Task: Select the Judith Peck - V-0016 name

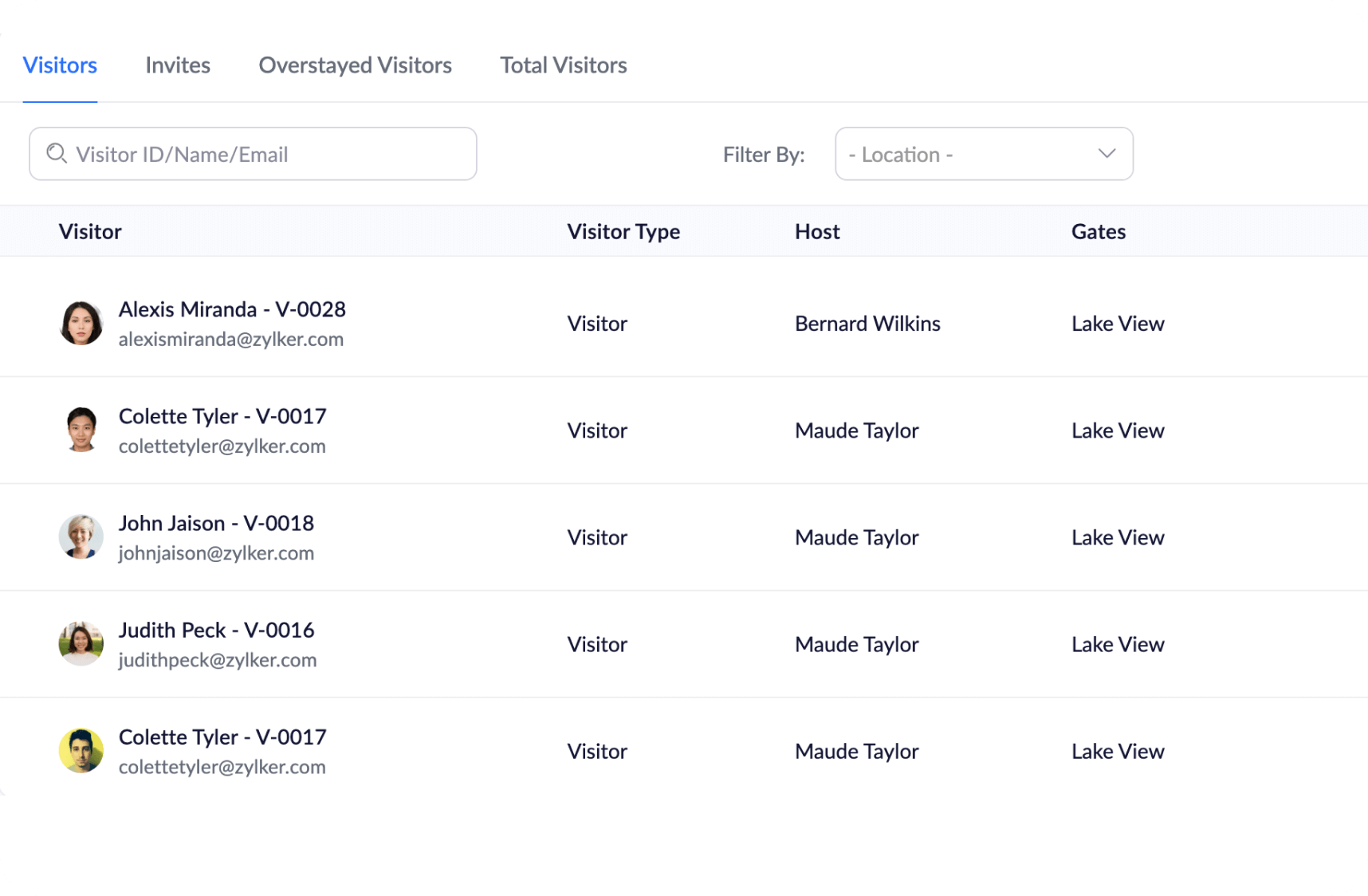Action: (216, 631)
